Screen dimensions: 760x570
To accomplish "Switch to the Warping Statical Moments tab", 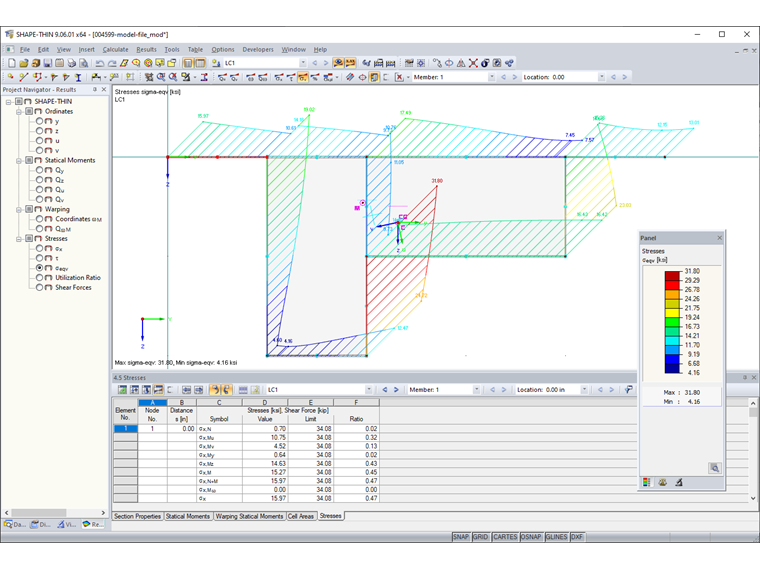I will [x=249, y=516].
